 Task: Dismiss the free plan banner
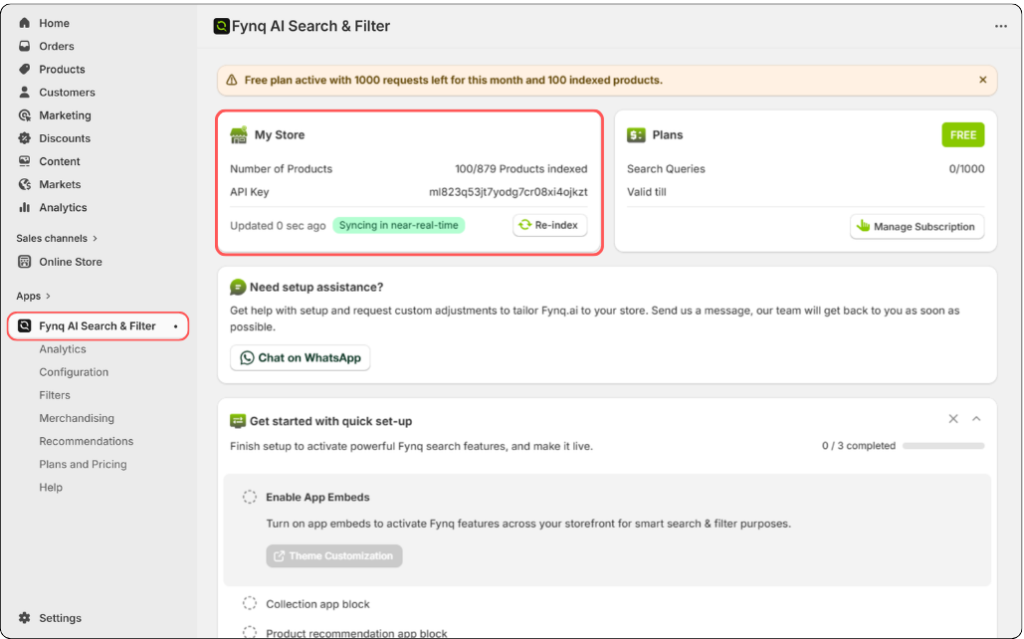point(983,80)
